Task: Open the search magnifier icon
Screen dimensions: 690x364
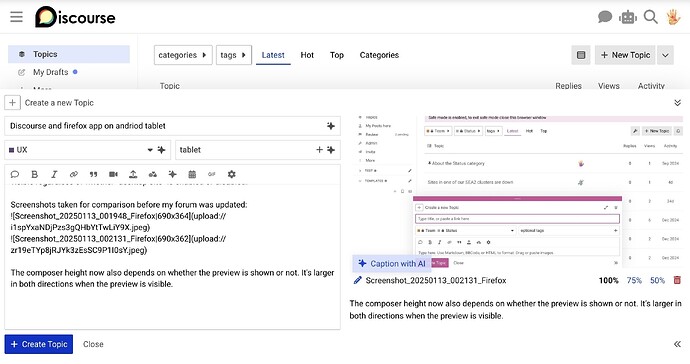Action: (650, 17)
